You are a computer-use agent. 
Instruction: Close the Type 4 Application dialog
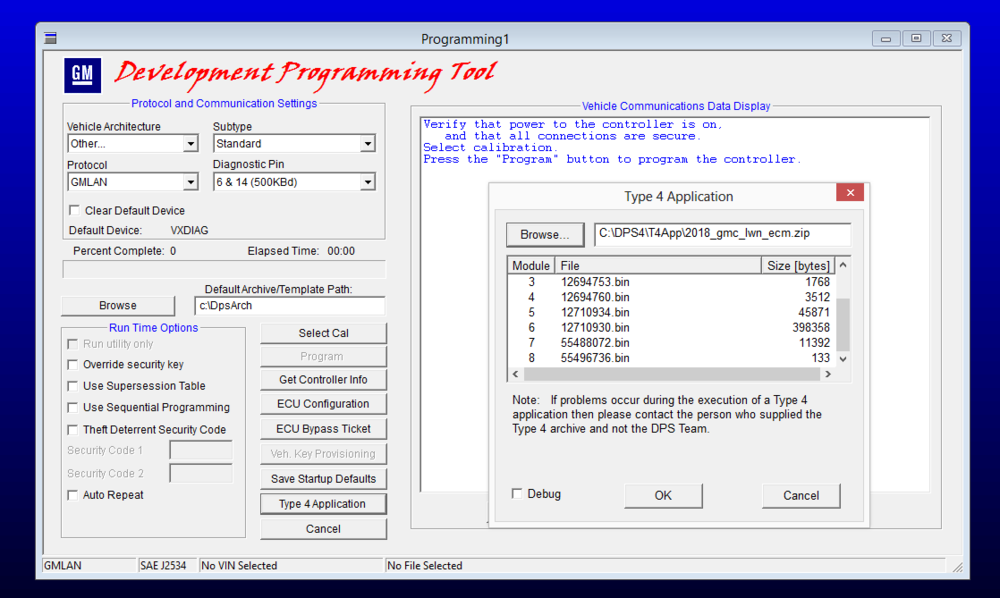pos(850,193)
